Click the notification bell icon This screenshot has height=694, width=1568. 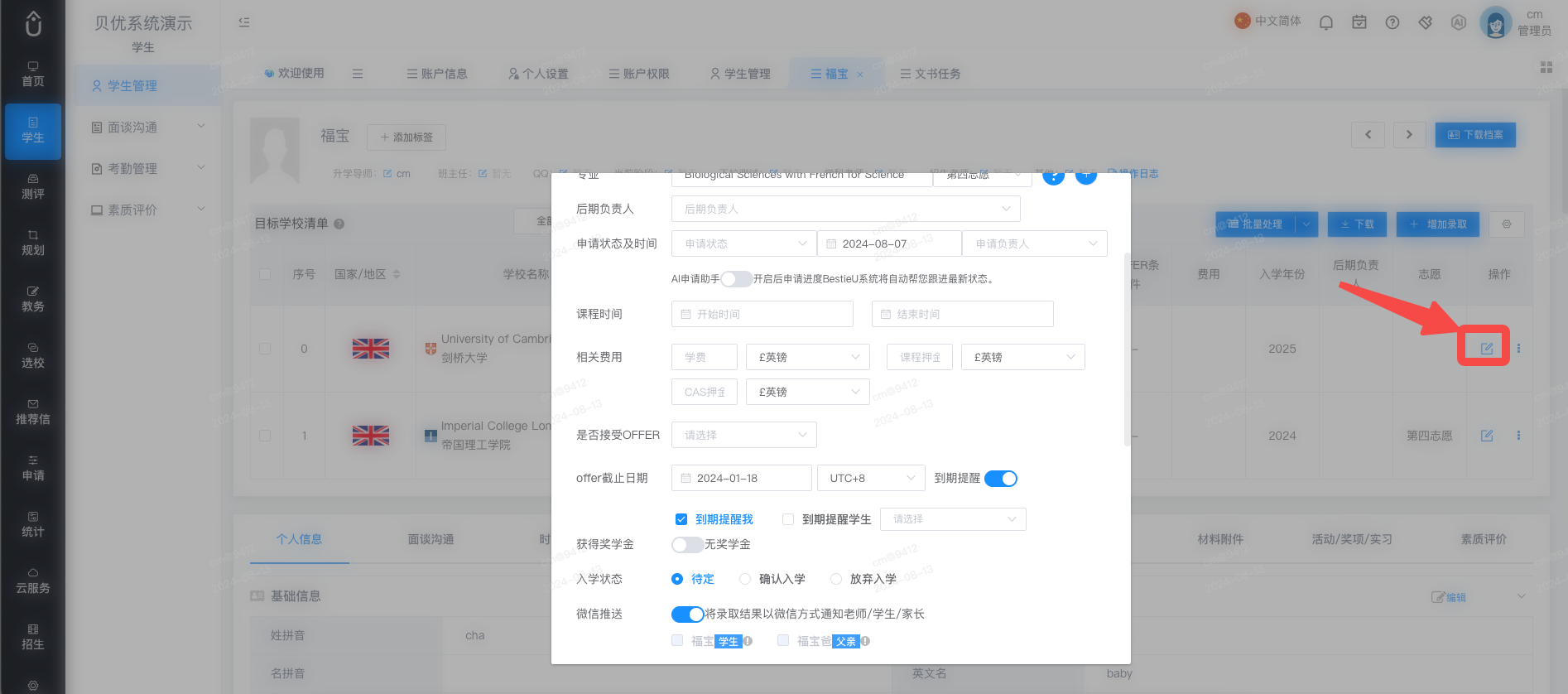tap(1326, 22)
